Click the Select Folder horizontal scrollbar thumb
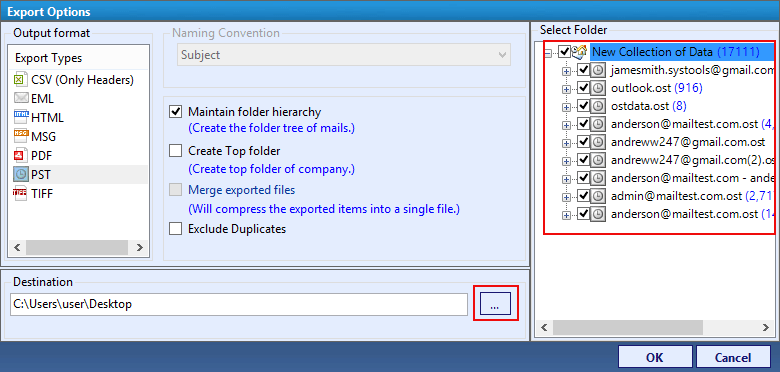 click(x=627, y=327)
